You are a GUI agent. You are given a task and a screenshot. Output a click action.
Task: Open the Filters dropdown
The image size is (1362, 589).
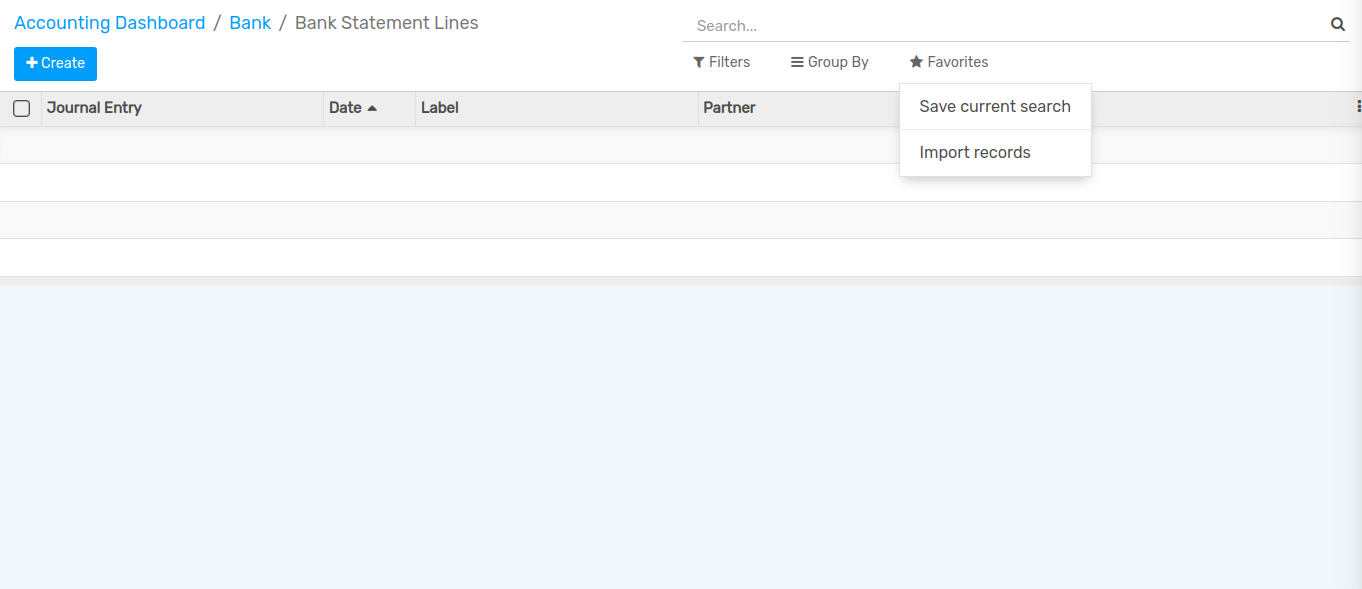point(721,62)
